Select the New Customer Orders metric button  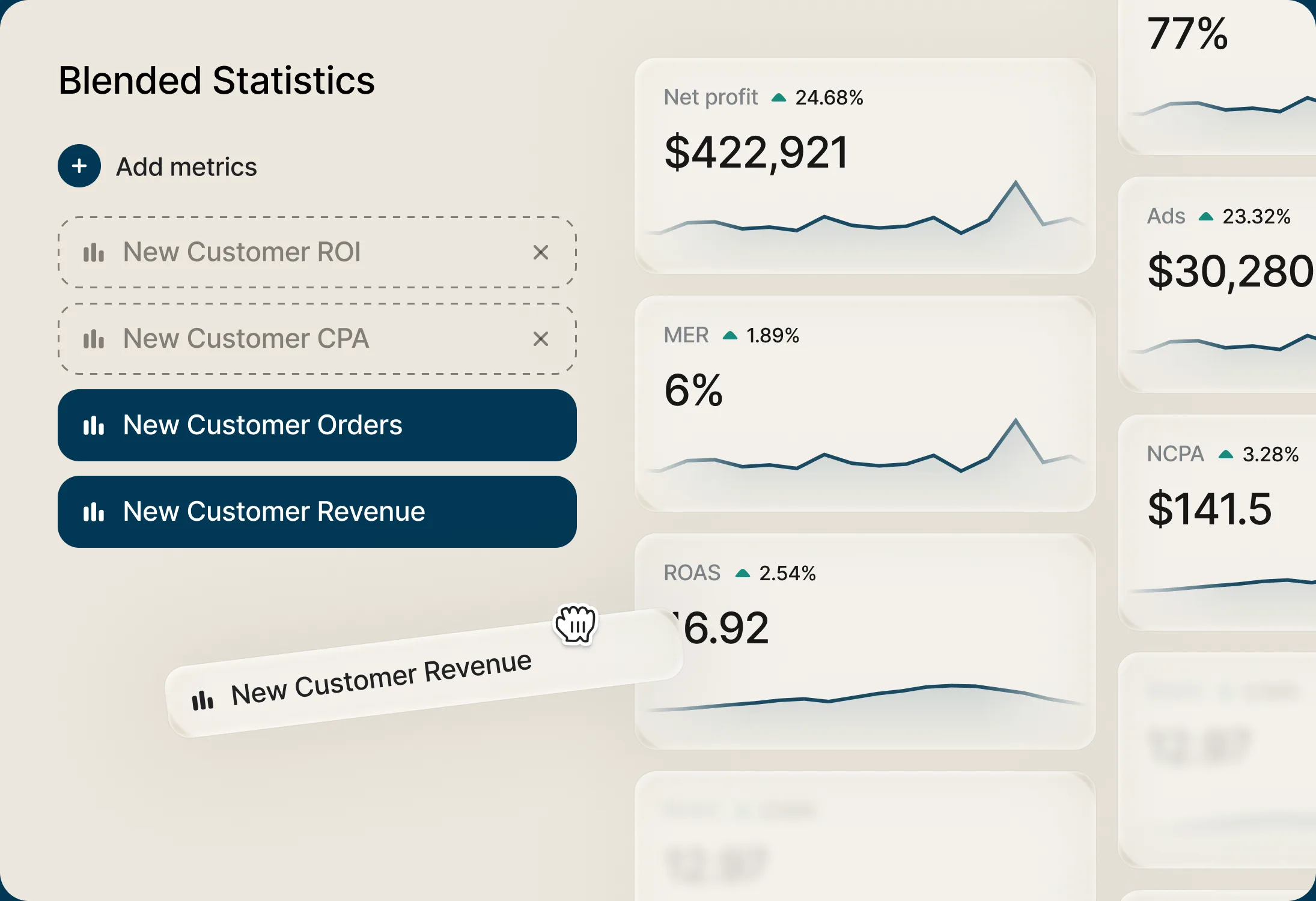317,425
